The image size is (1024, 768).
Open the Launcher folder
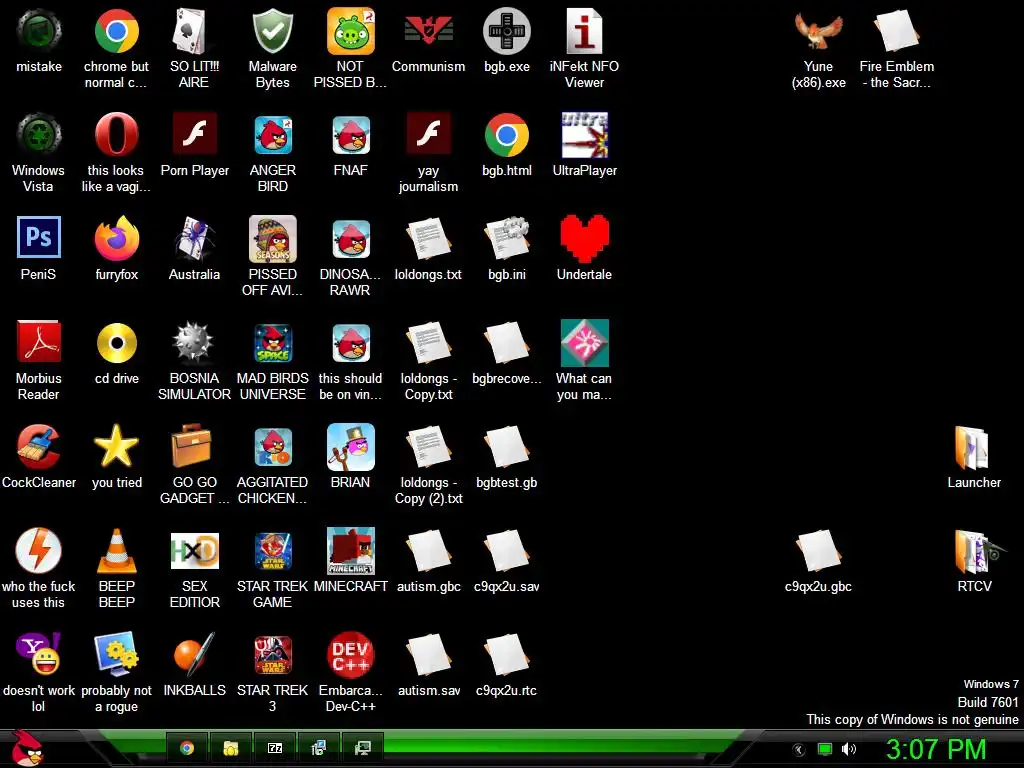(973, 447)
